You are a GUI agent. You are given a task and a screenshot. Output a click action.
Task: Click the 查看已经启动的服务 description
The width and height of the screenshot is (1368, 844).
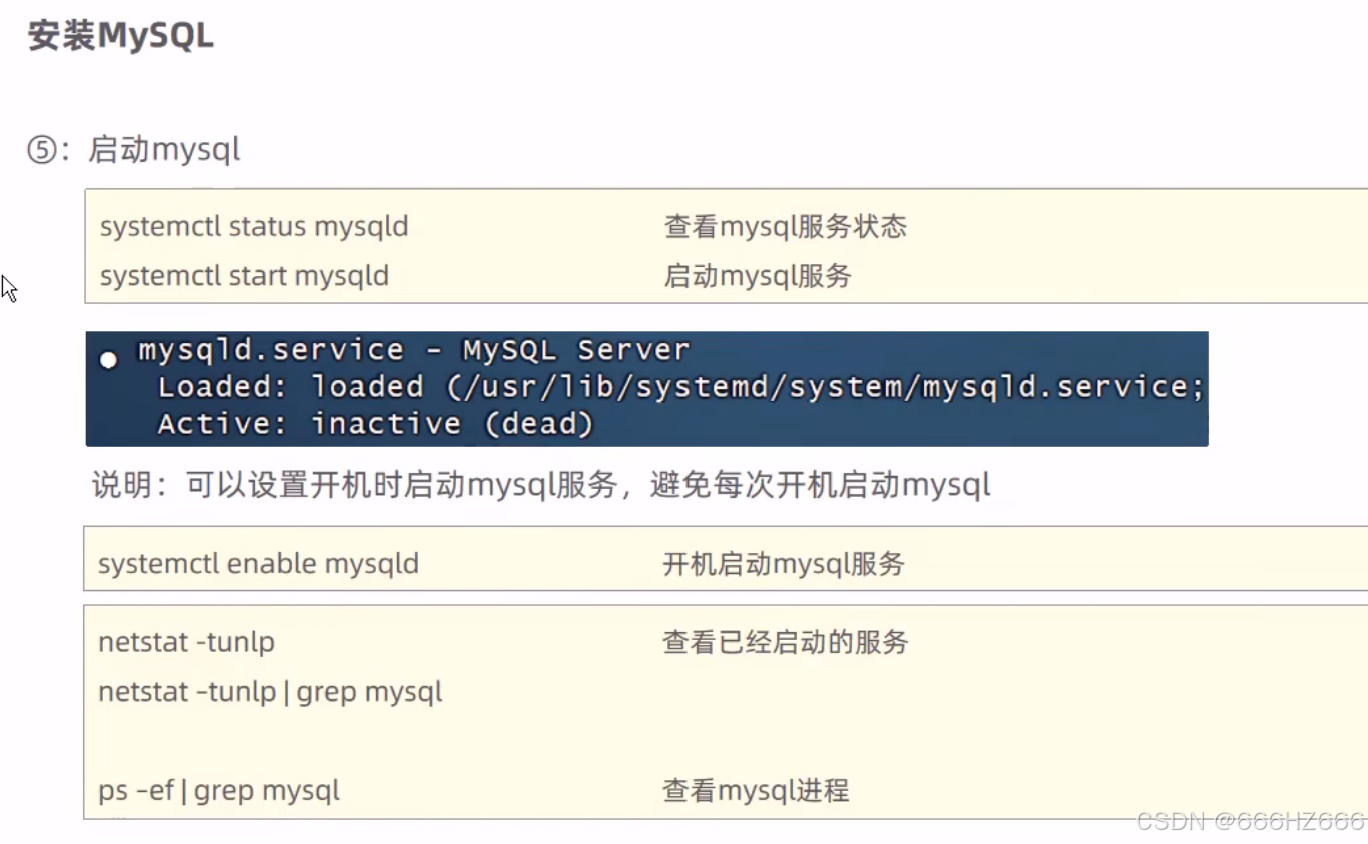785,642
